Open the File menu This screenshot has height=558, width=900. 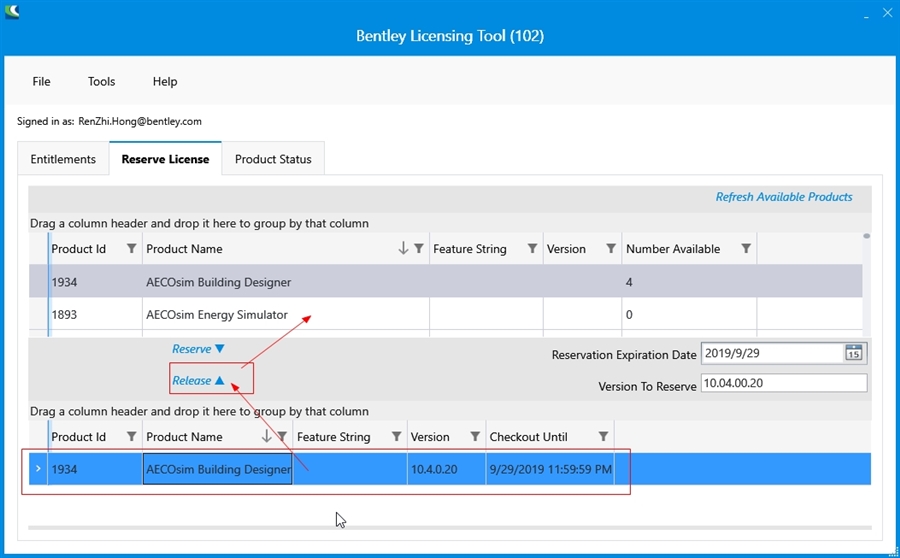[x=41, y=82]
